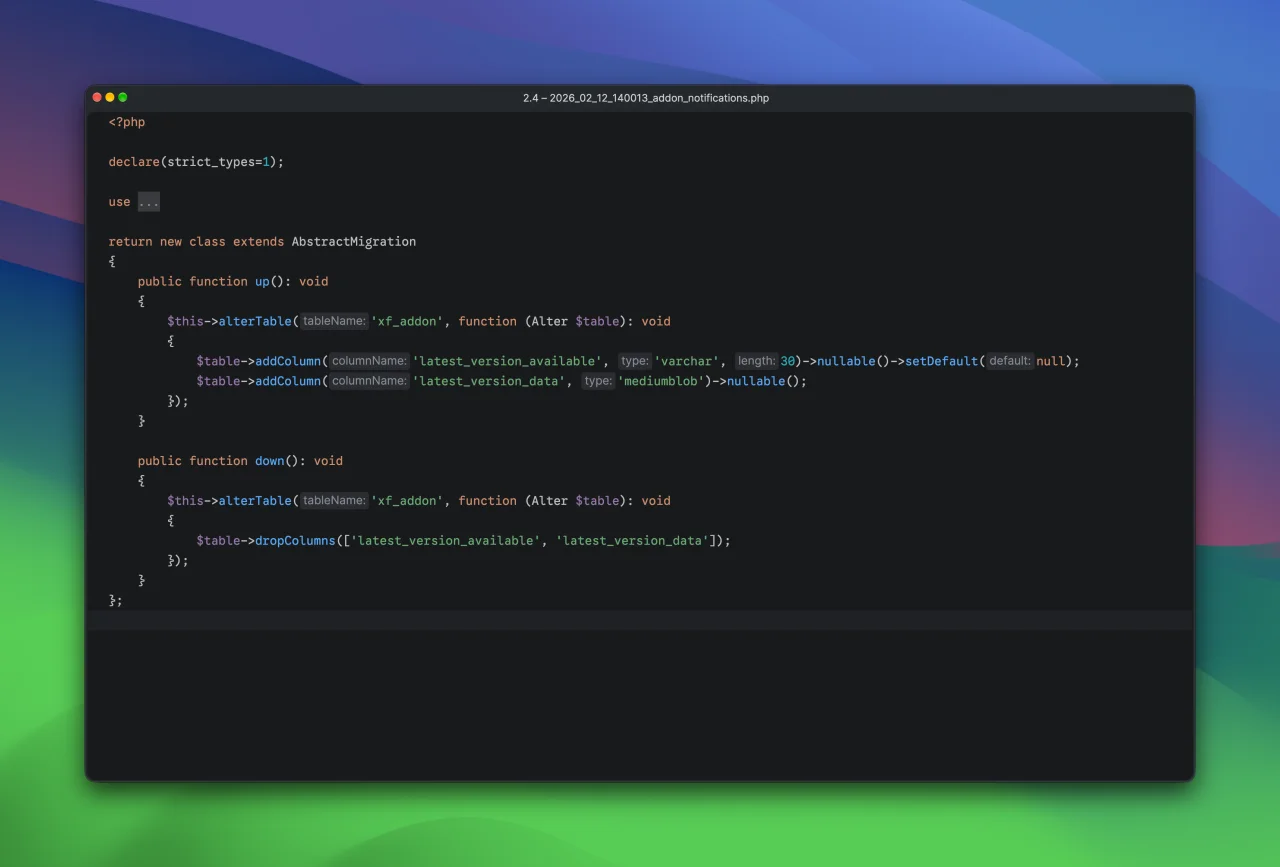Click 'latest_version_available' in the addColumn line
The image size is (1280, 867).
pyautogui.click(x=507, y=361)
